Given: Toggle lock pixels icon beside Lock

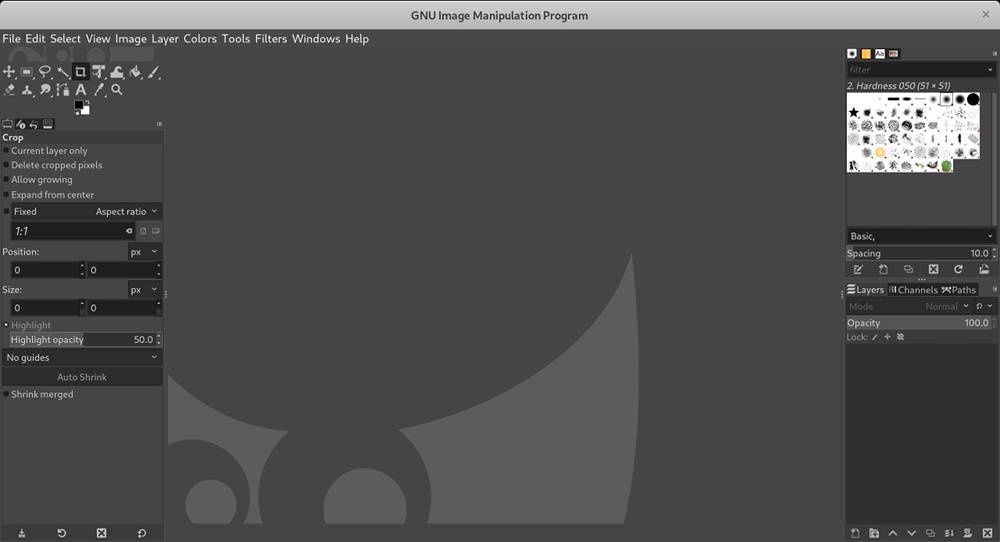Looking at the screenshot, I should click(x=875, y=337).
